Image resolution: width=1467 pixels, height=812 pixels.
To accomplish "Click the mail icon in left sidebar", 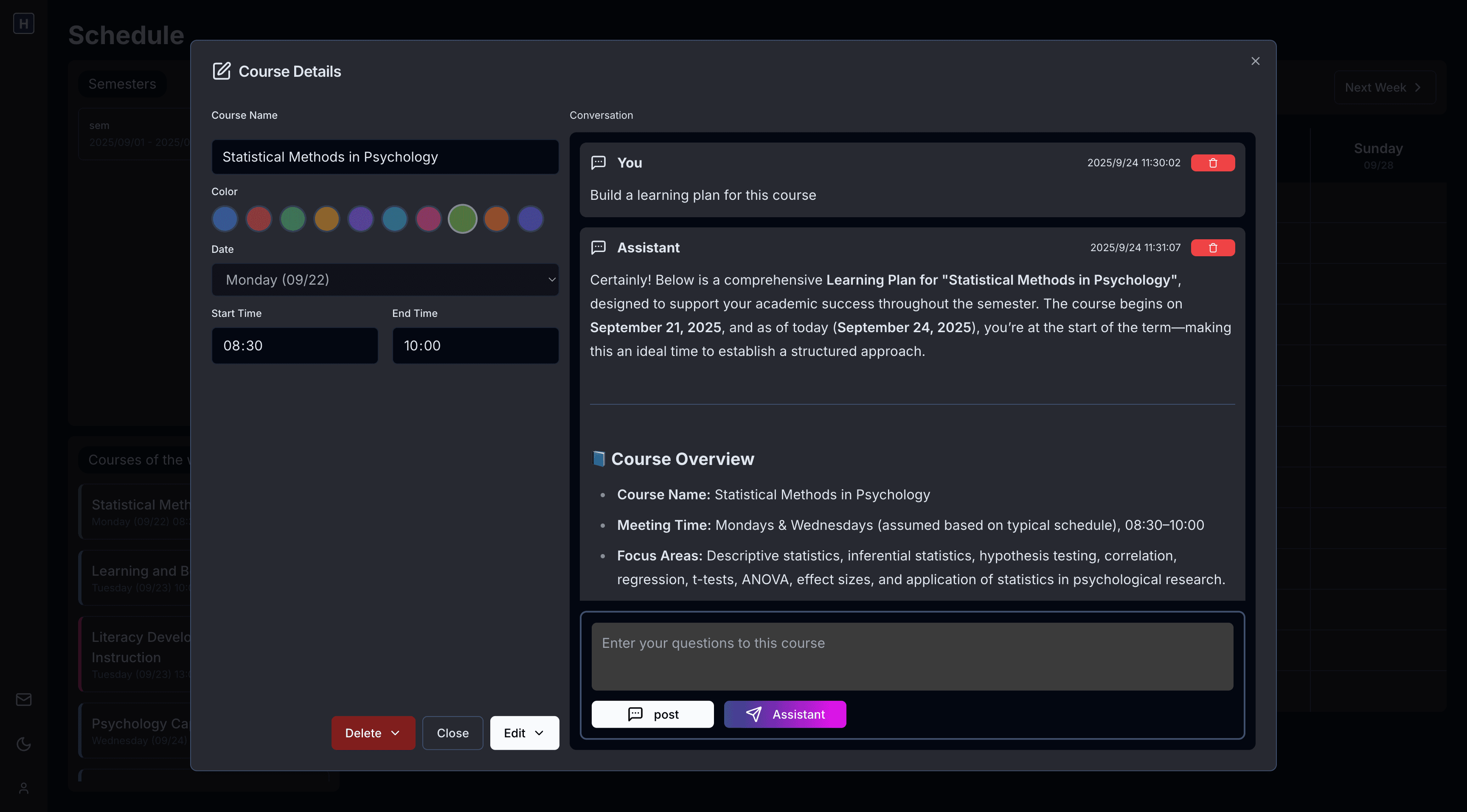I will [x=23, y=699].
